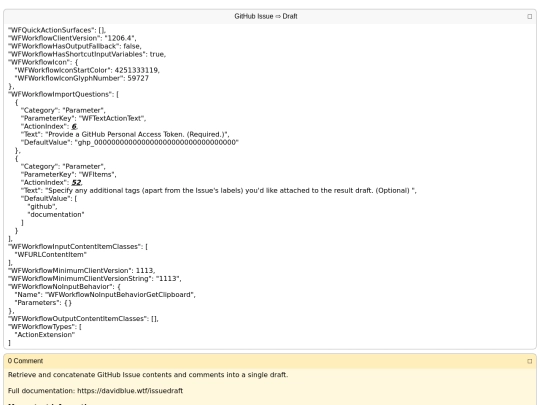The height and width of the screenshot is (405, 540).
Task: Click the "WFWorkflowClientVersion": "1206.4" line
Action: point(72,38)
